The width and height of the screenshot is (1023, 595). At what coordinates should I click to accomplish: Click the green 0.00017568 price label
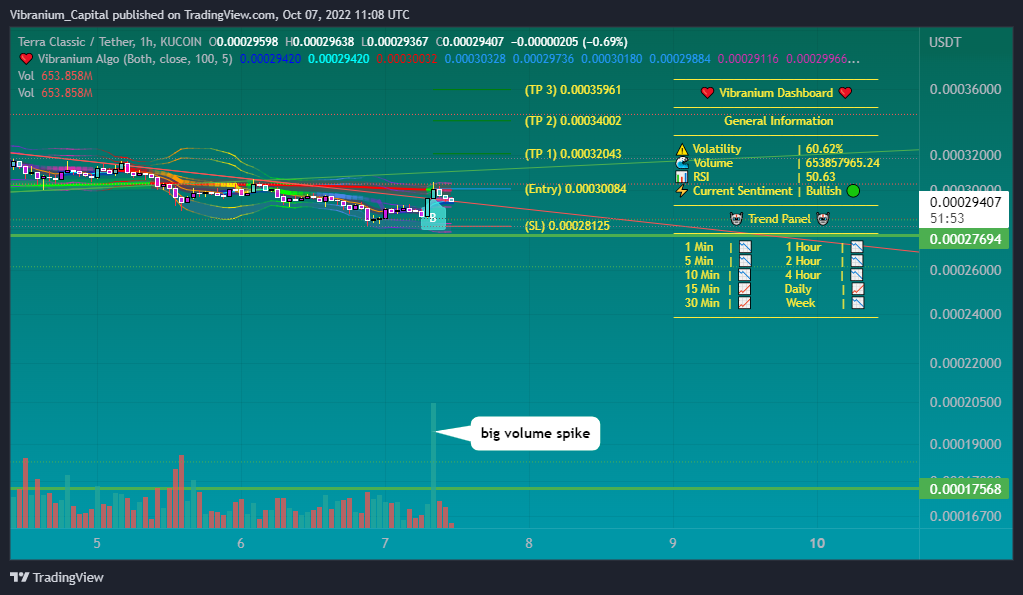[x=965, y=489]
